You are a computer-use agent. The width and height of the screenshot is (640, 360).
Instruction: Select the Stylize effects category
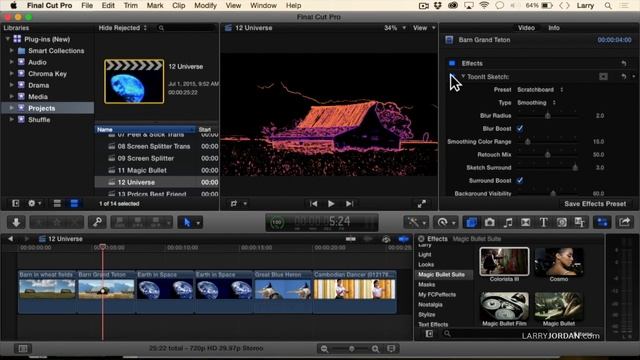(427, 315)
